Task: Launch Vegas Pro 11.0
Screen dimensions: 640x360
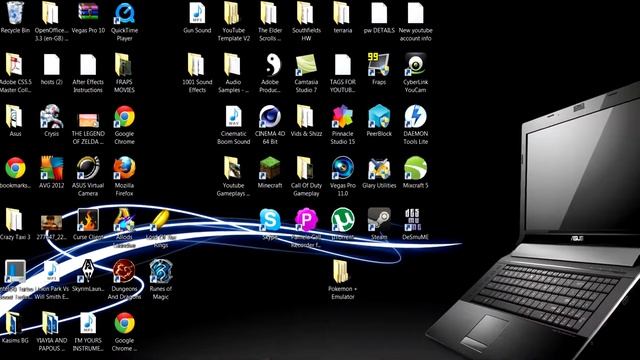Action: 342,168
